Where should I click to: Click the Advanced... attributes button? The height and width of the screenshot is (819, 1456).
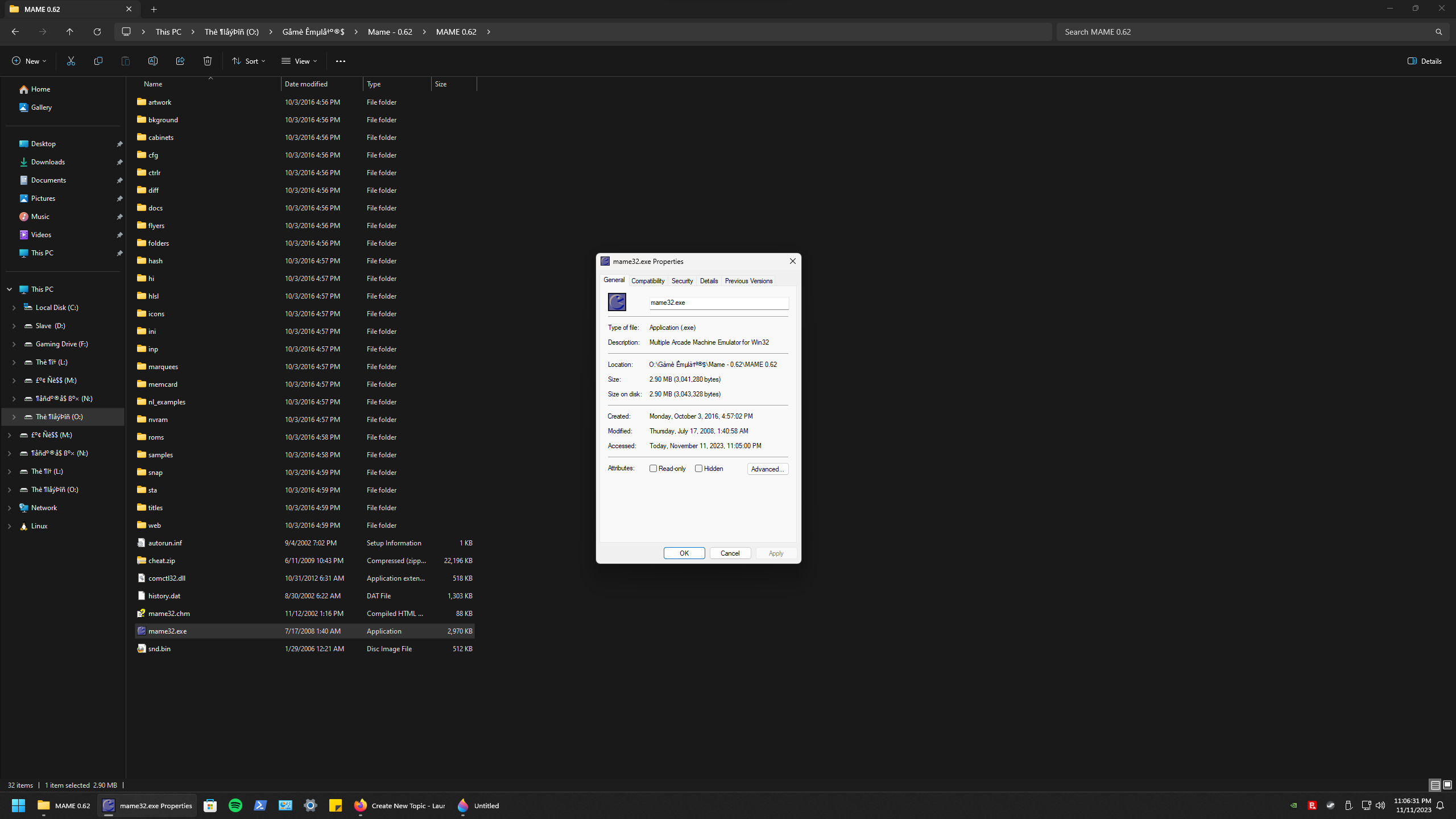click(768, 469)
